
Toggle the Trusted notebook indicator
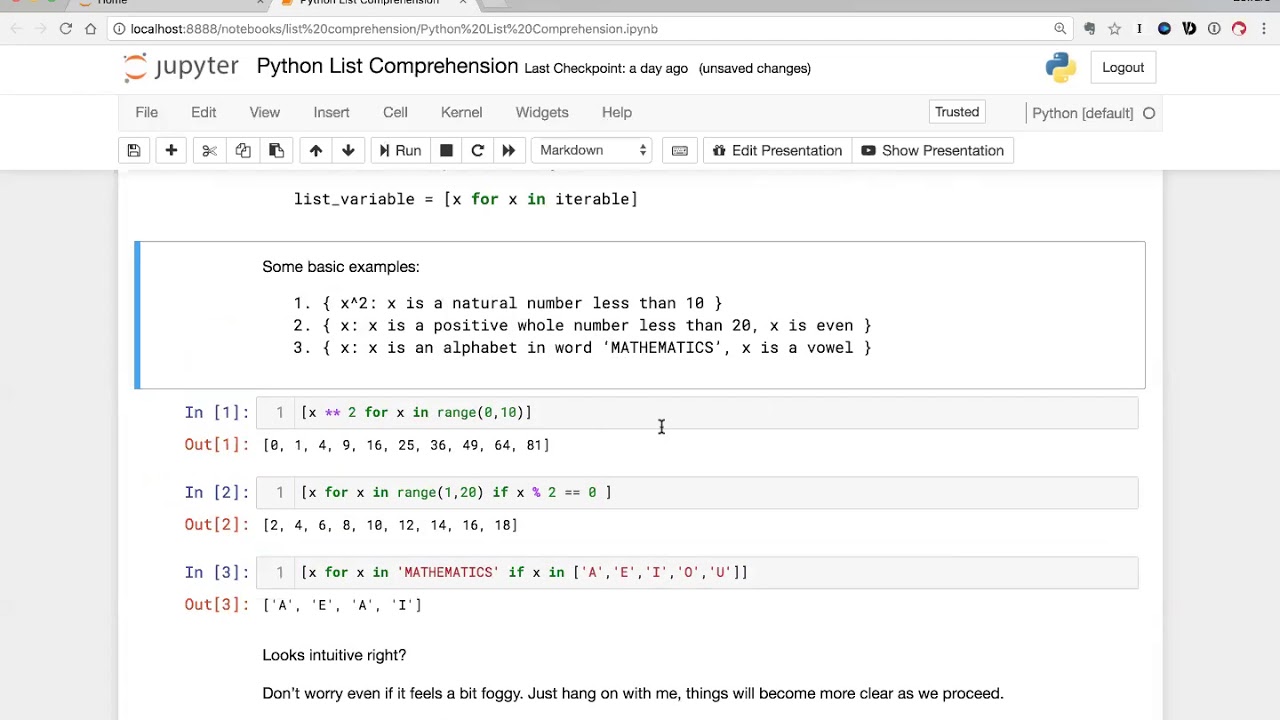[x=957, y=112]
